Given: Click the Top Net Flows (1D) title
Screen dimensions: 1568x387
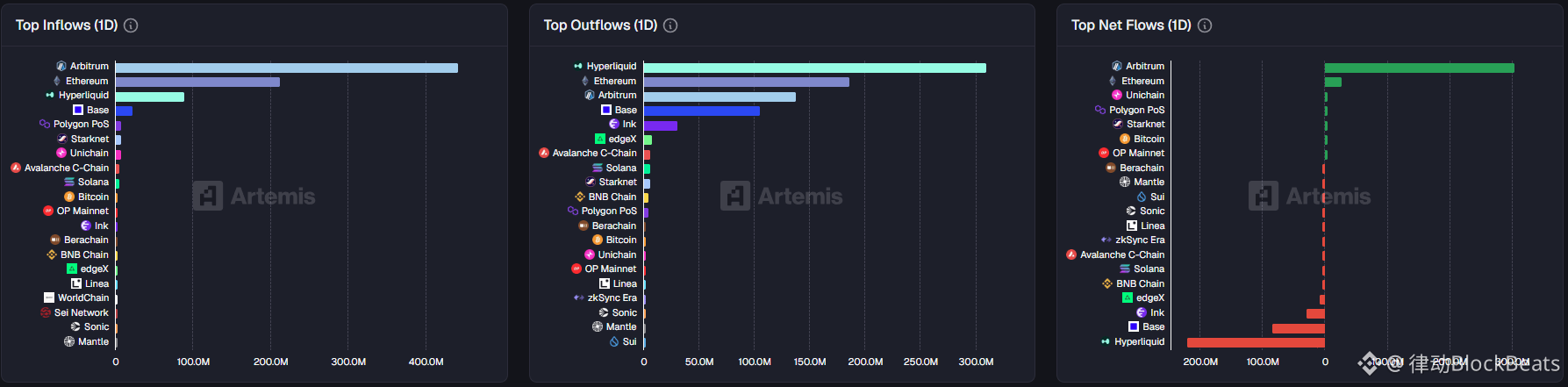Looking at the screenshot, I should (x=1131, y=25).
